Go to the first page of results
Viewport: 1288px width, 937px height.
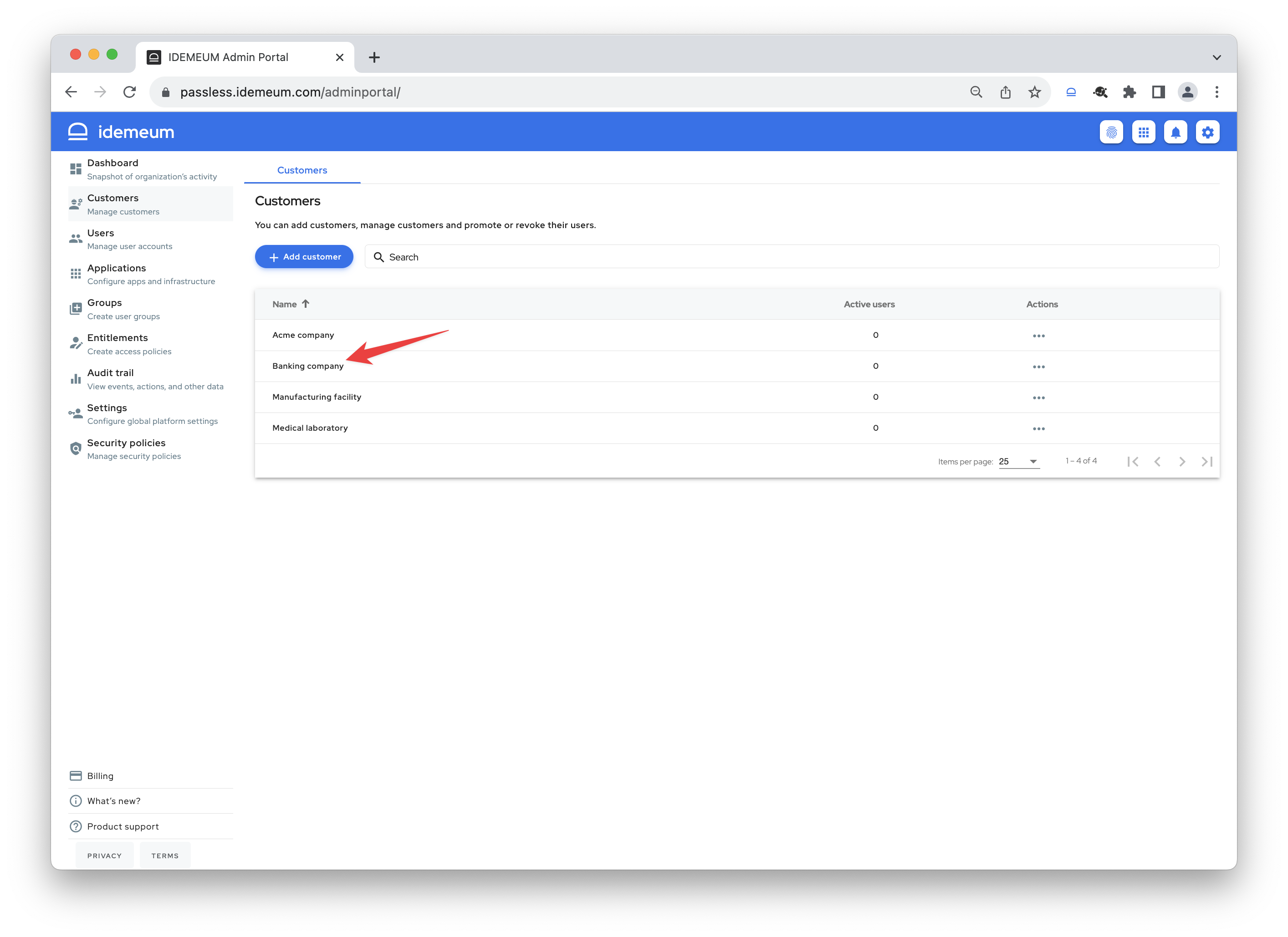pyautogui.click(x=1133, y=461)
